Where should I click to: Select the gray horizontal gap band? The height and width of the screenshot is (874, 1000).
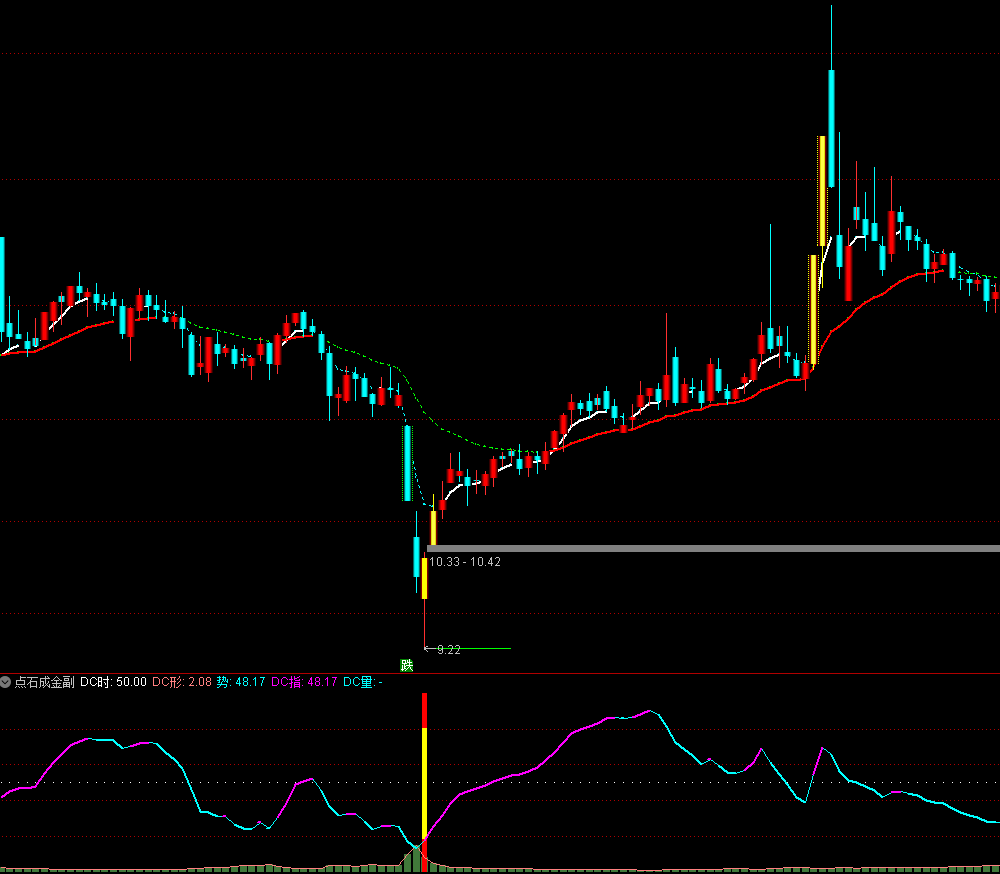[x=712, y=548]
